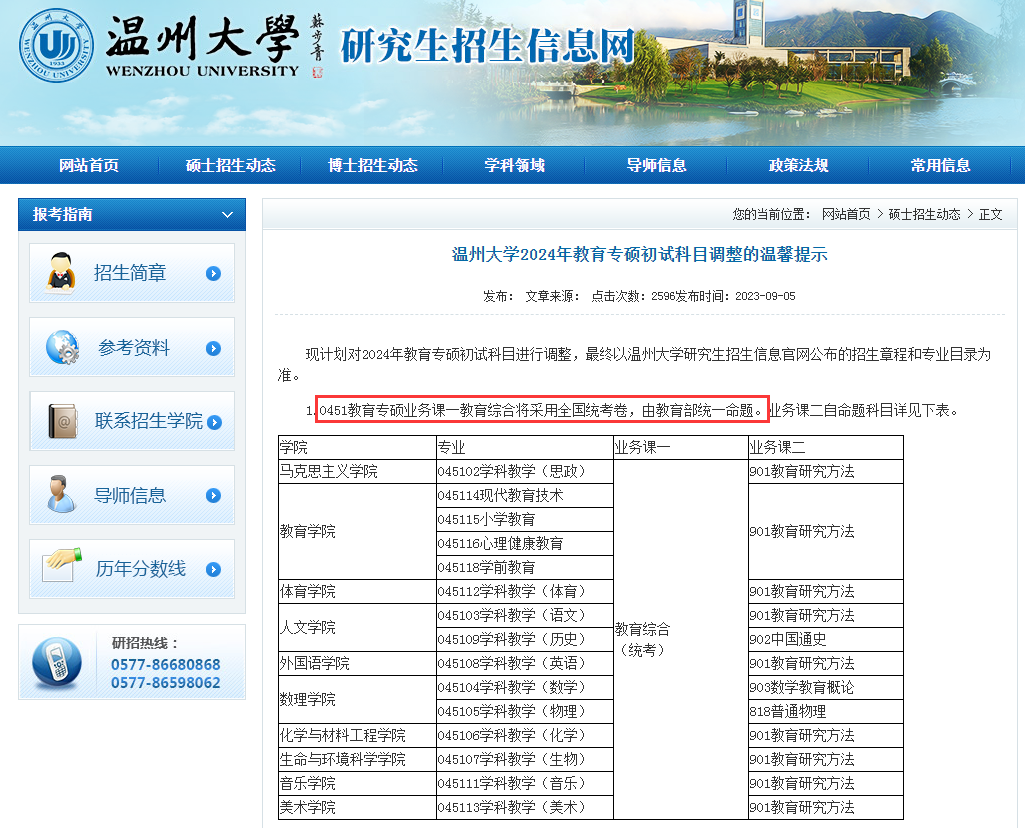Image resolution: width=1025 pixels, height=828 pixels.
Task: Open the 博士招生动态 navigation tab
Action: 373,165
